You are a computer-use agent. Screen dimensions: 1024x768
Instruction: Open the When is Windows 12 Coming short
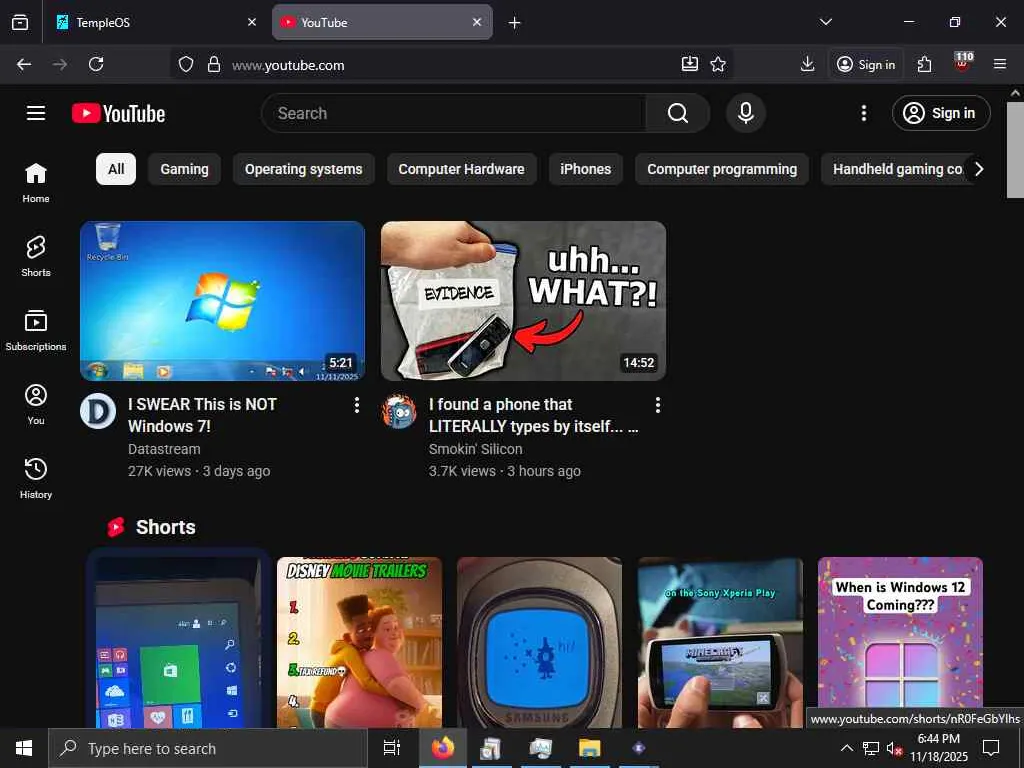coord(900,642)
